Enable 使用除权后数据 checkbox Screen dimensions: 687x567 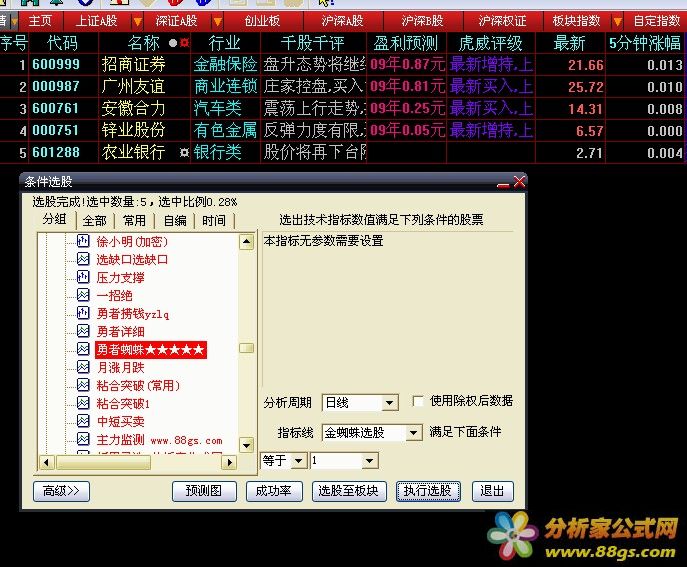tap(418, 401)
